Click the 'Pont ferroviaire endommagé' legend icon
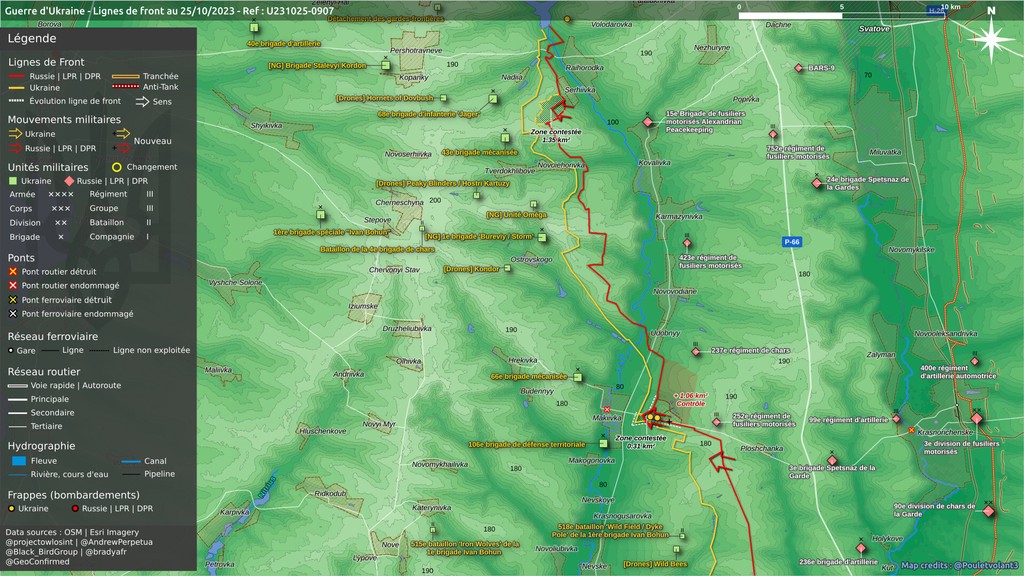The height and width of the screenshot is (576, 1024). point(12,313)
